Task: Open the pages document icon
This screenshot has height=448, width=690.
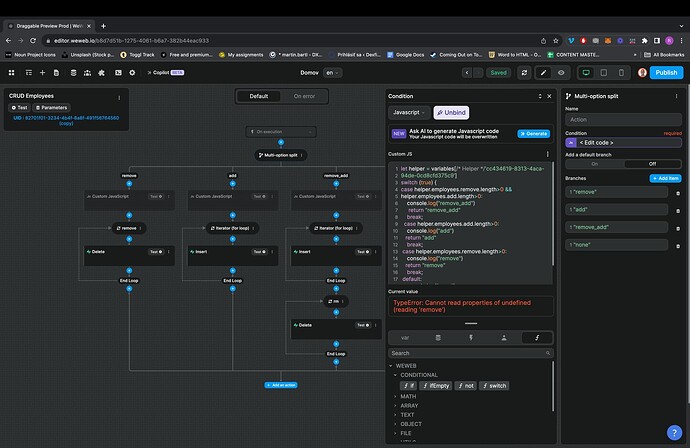Action: coord(56,73)
